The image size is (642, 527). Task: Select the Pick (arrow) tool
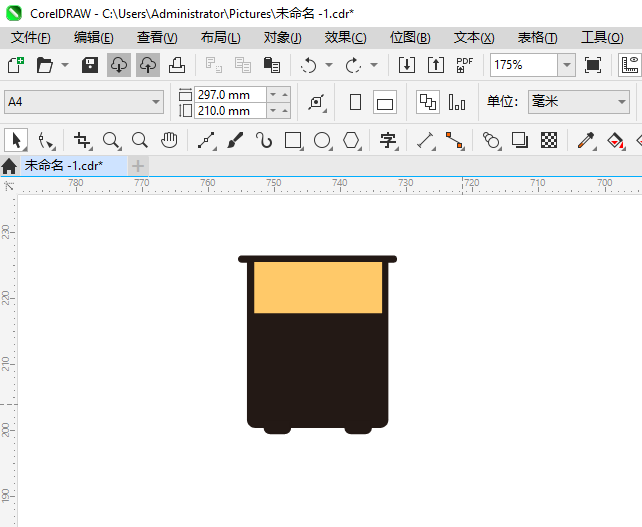coord(16,140)
